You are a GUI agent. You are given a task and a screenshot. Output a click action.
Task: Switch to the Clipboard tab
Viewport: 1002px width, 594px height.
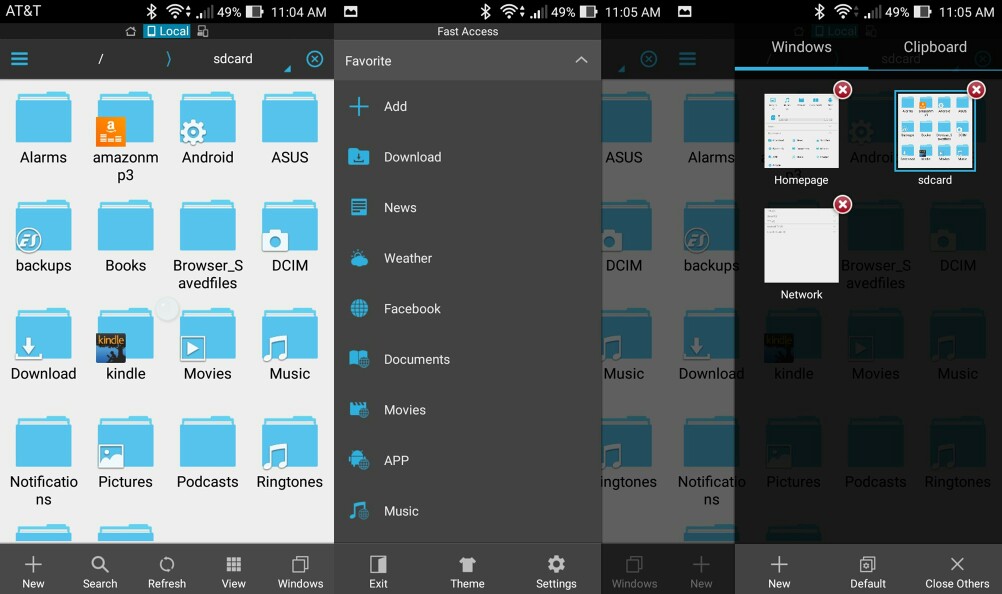click(934, 47)
